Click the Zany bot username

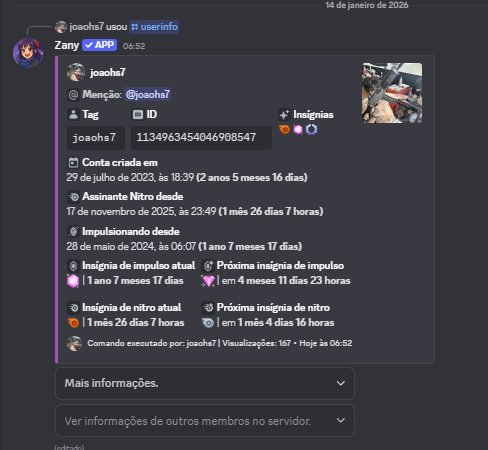(x=67, y=45)
